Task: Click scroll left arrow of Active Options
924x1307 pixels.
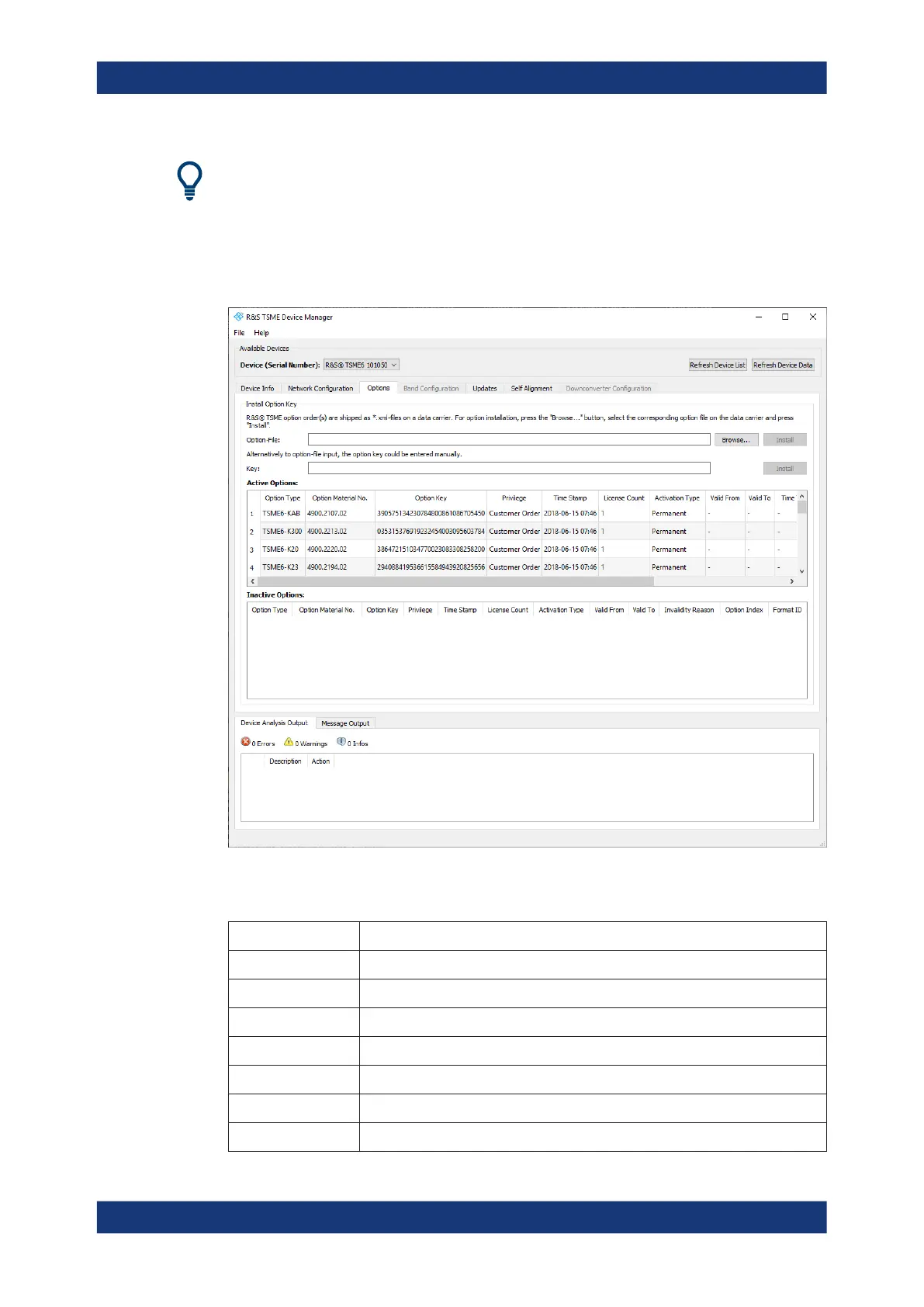Action: pos(251,581)
